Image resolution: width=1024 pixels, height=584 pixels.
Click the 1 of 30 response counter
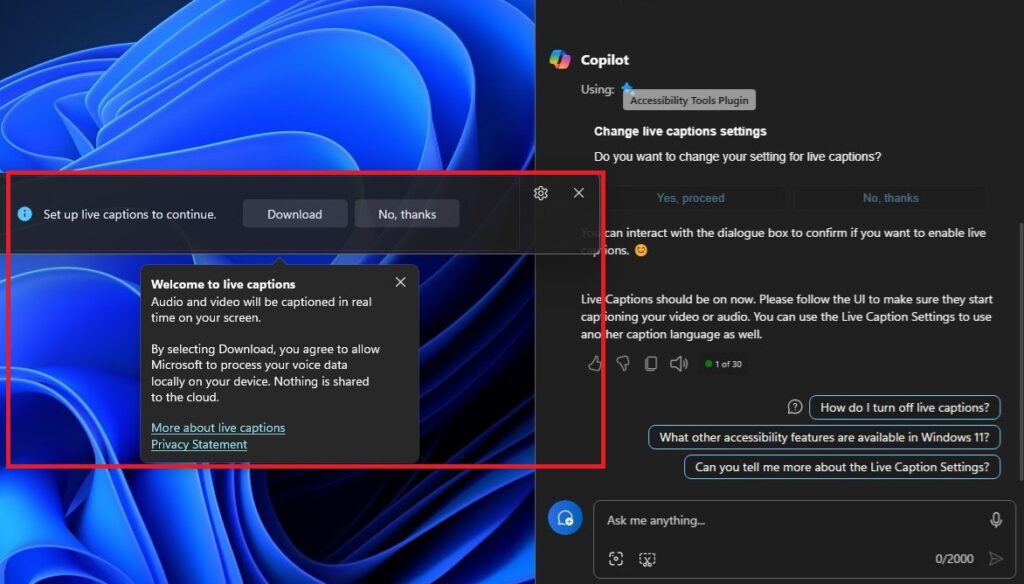click(723, 364)
